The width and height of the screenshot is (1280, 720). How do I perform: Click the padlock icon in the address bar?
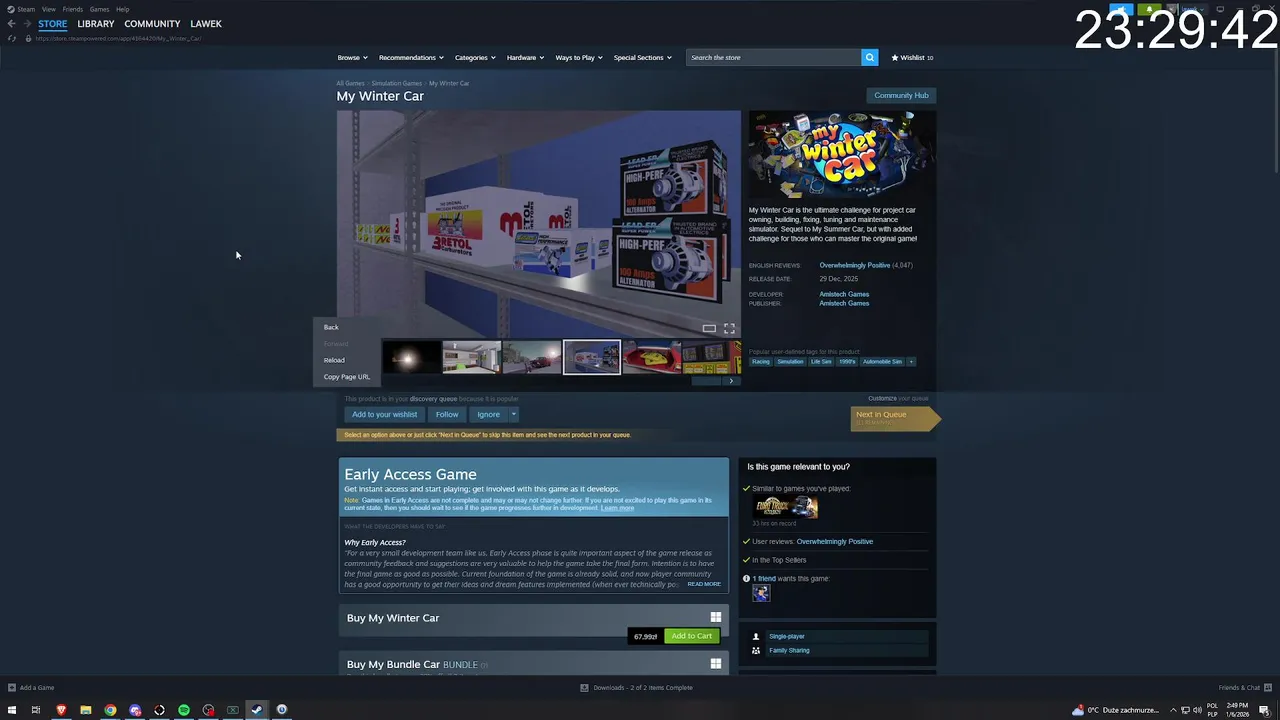28,38
